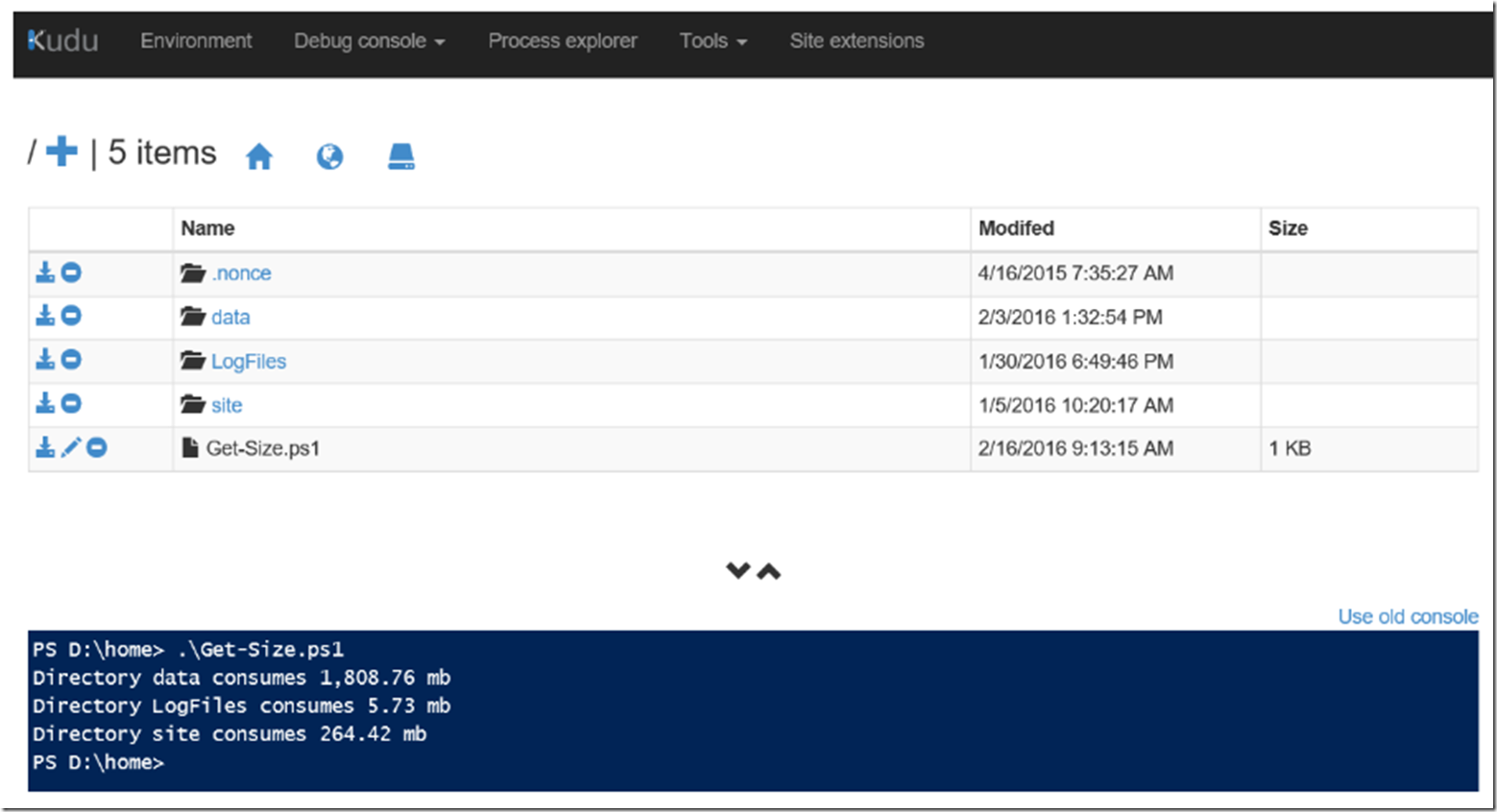This screenshot has width=1497, height=812.
Task: Open the Environment menu item
Action: [196, 41]
